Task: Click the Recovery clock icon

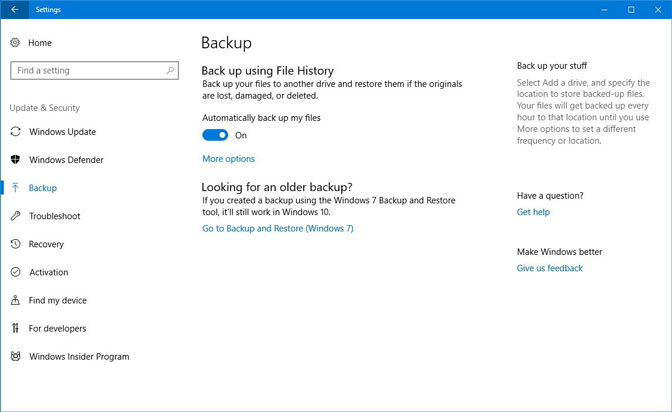Action: click(x=15, y=244)
